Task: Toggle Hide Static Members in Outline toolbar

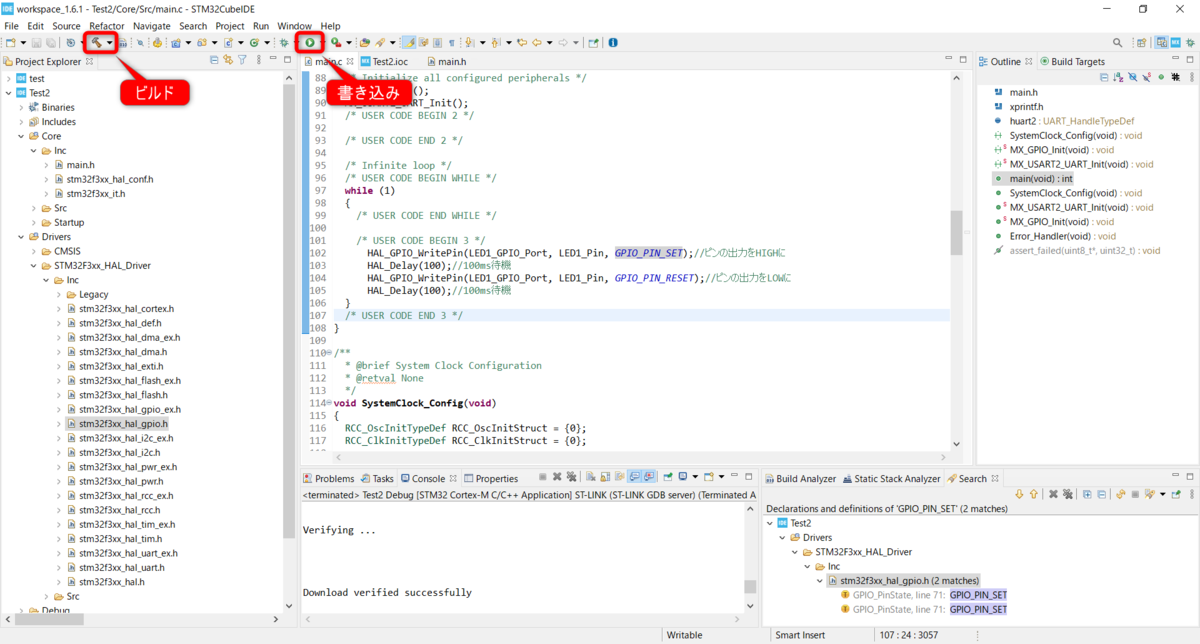Action: (1147, 77)
